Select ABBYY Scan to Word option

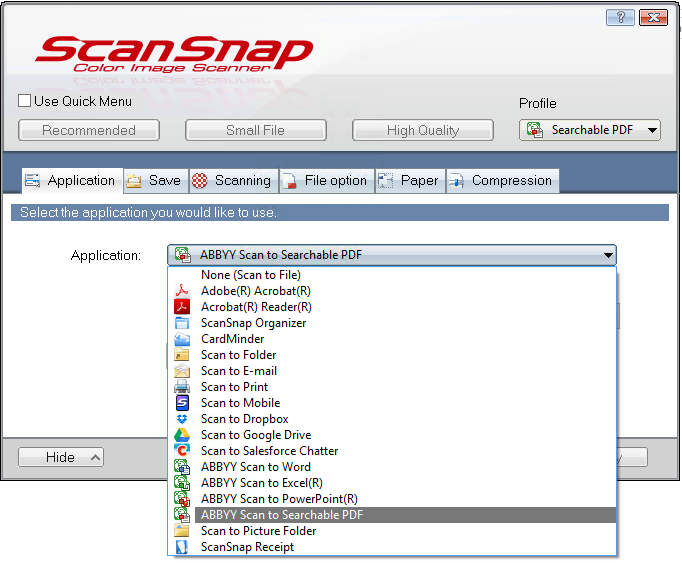392,467
